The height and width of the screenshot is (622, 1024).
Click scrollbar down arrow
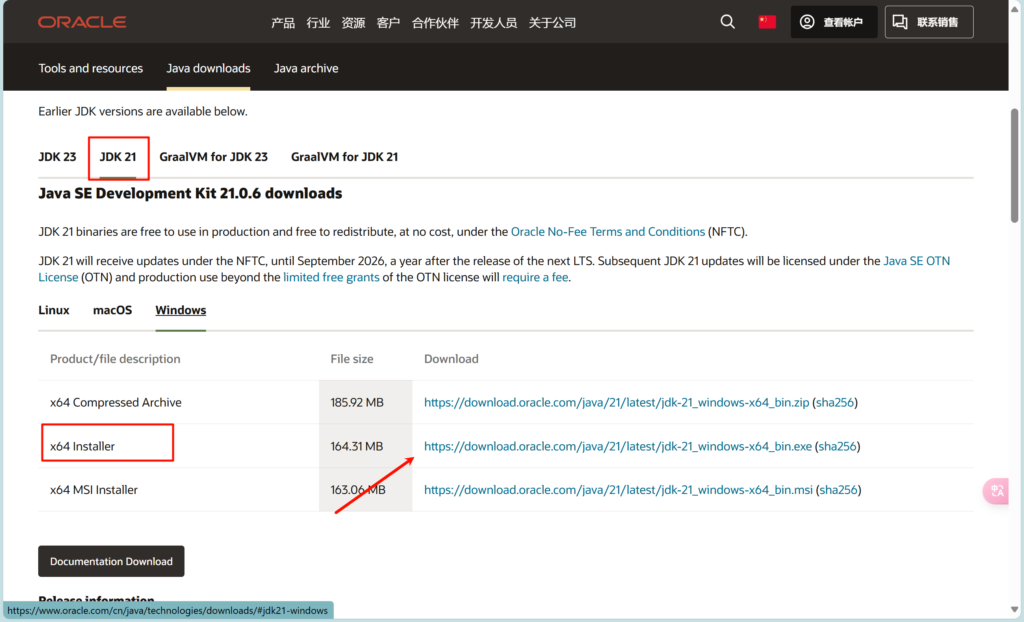[x=1015, y=610]
